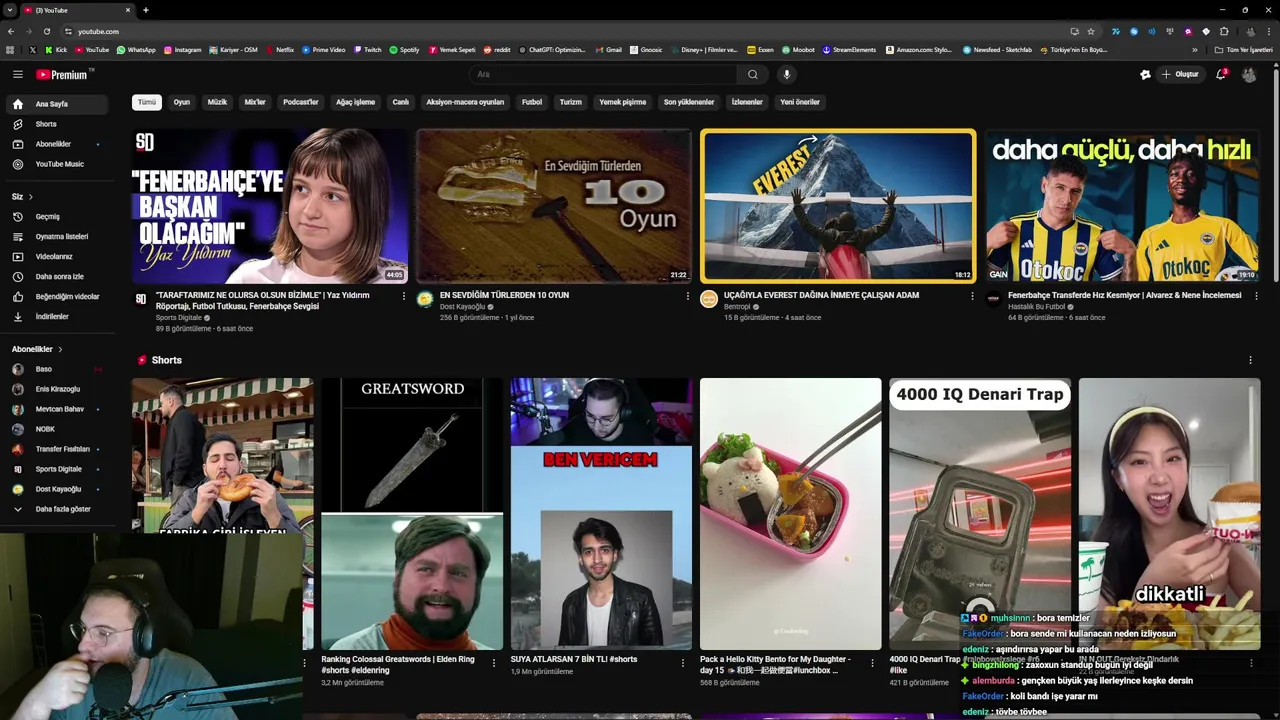The width and height of the screenshot is (1280, 720).
Task: Select the Futbol filter chip
Action: coord(532,102)
